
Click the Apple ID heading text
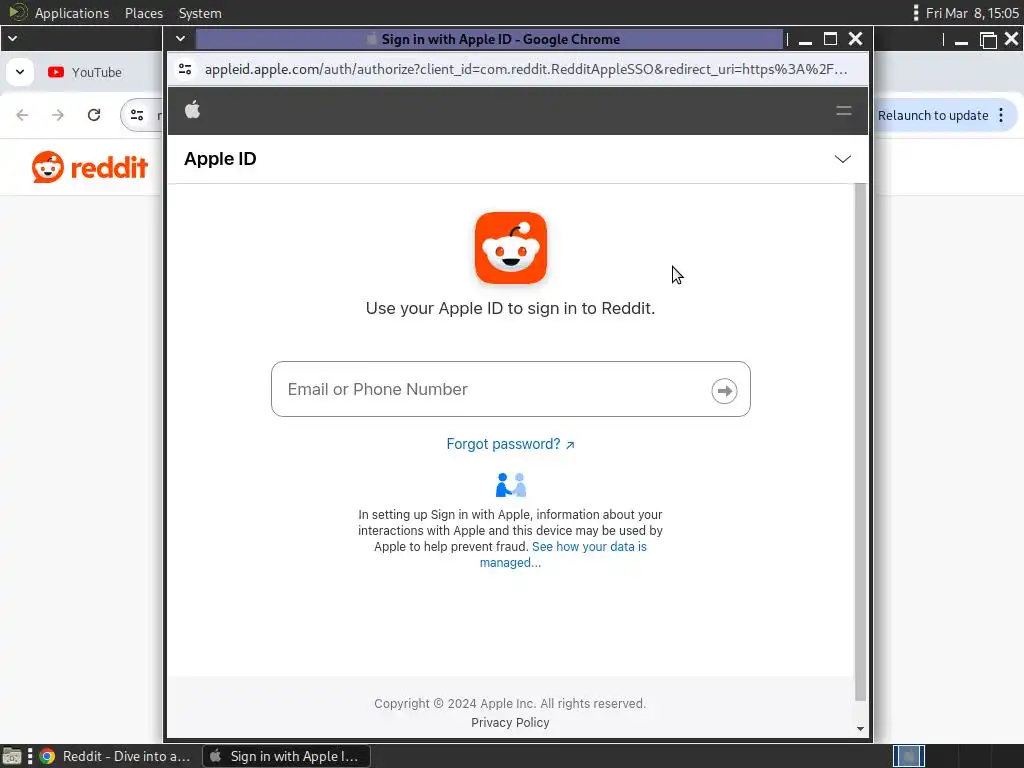pos(220,159)
